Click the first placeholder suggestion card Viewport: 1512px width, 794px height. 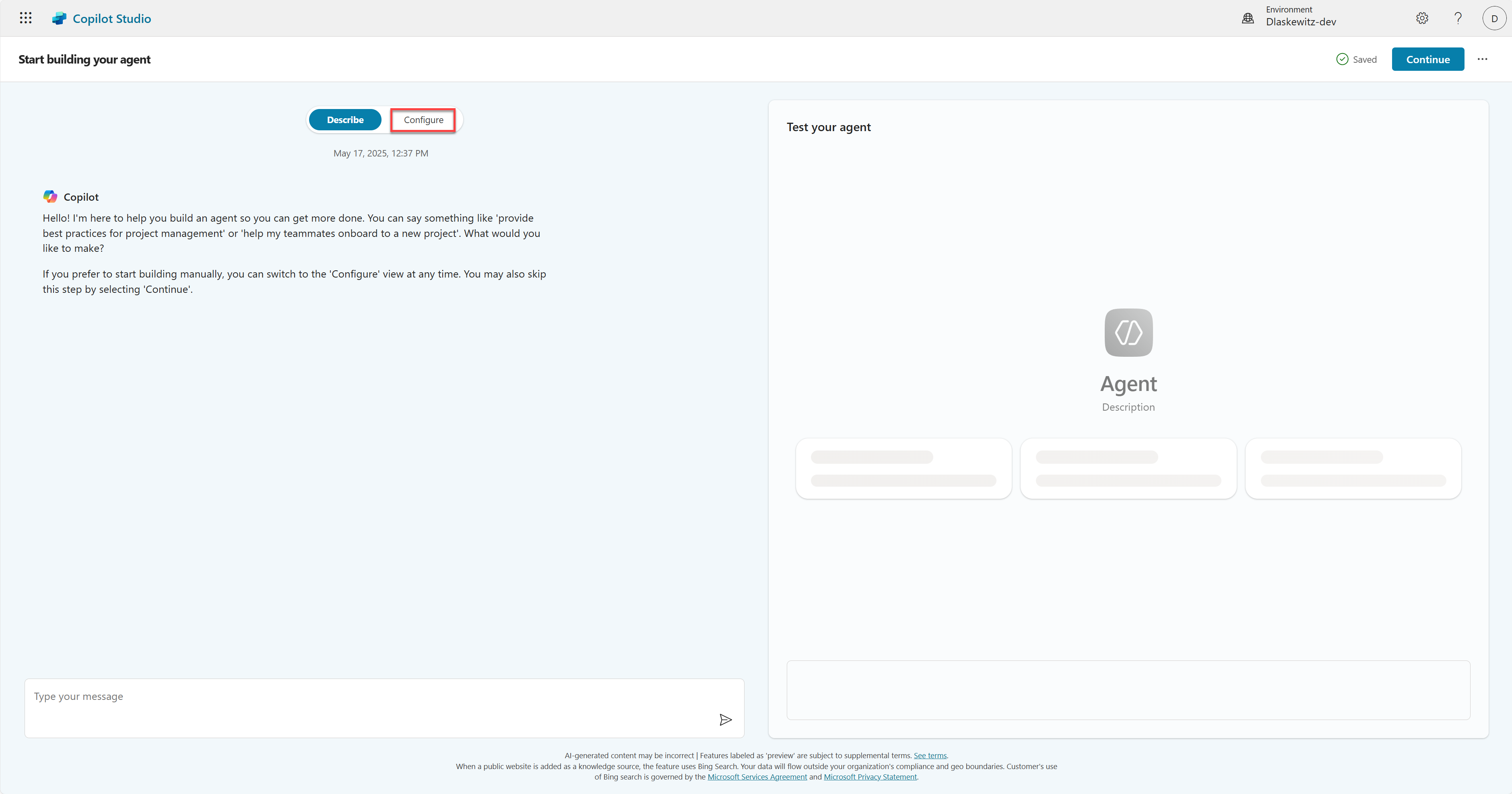click(903, 468)
